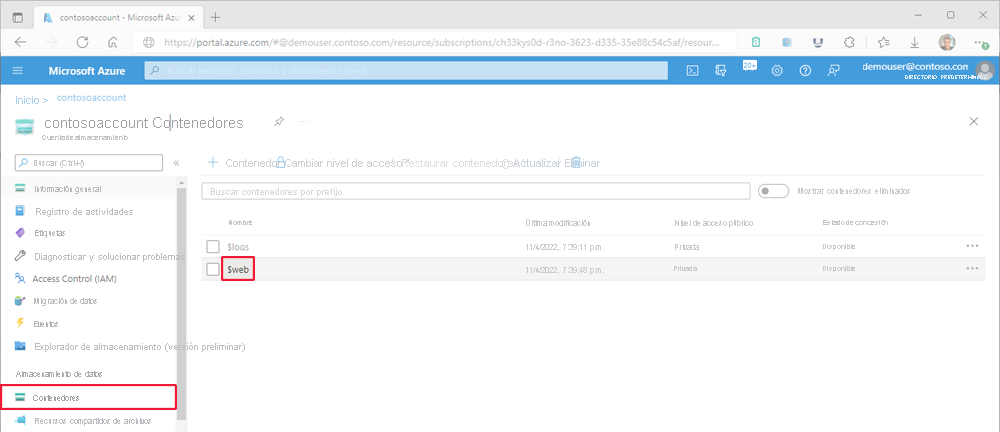Check the box for the $web container
1000x432 pixels.
coord(213,270)
